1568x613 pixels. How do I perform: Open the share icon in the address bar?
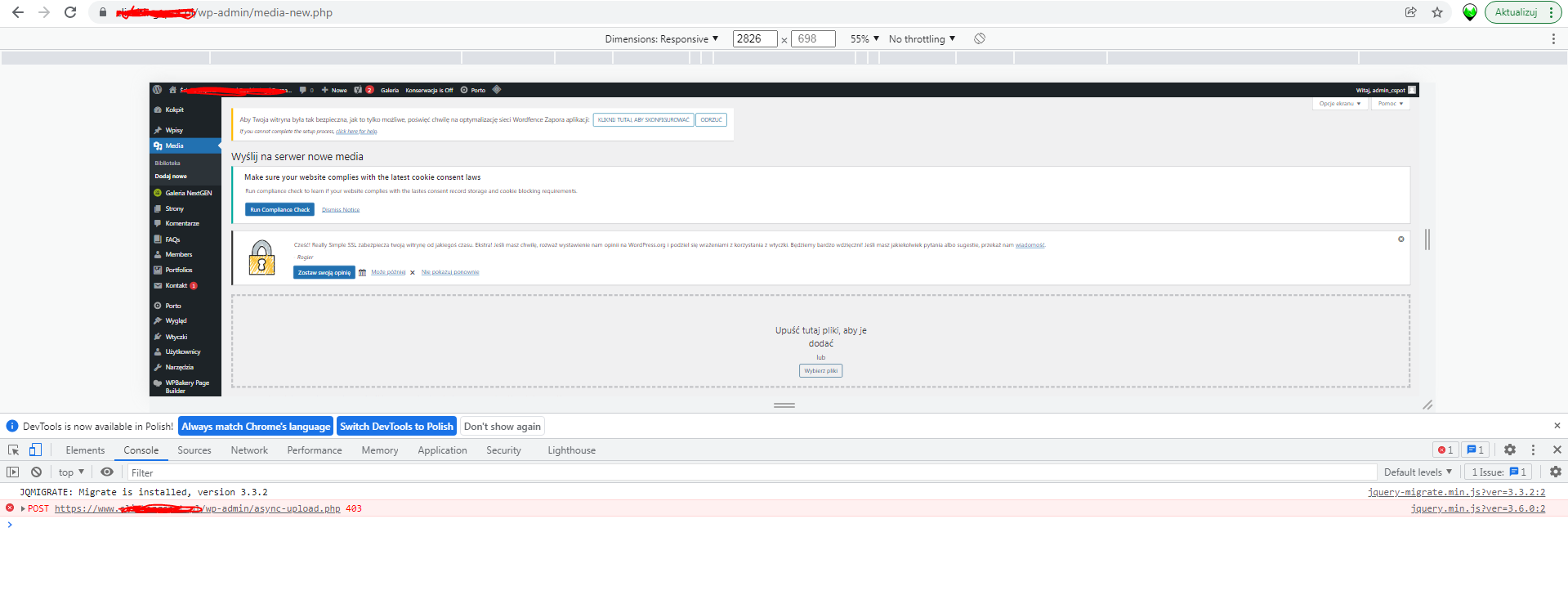[1410, 12]
